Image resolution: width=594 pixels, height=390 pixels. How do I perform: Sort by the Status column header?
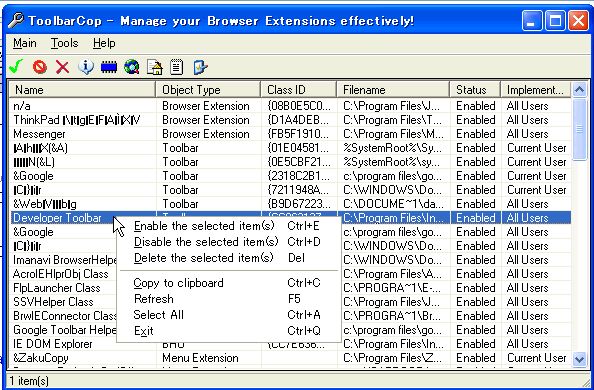click(475, 90)
